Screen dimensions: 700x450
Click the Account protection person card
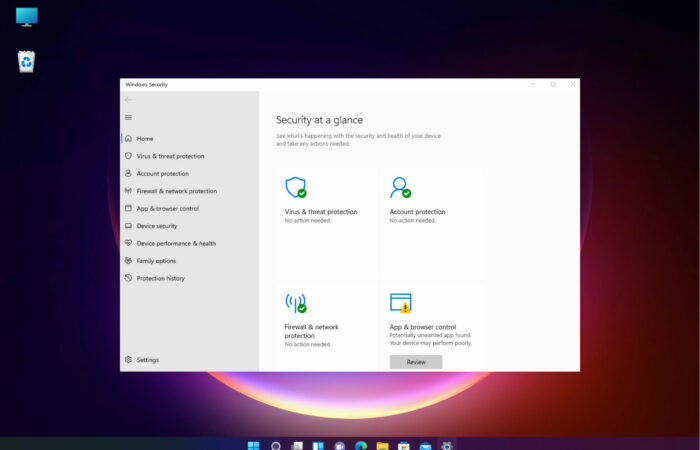point(432,224)
